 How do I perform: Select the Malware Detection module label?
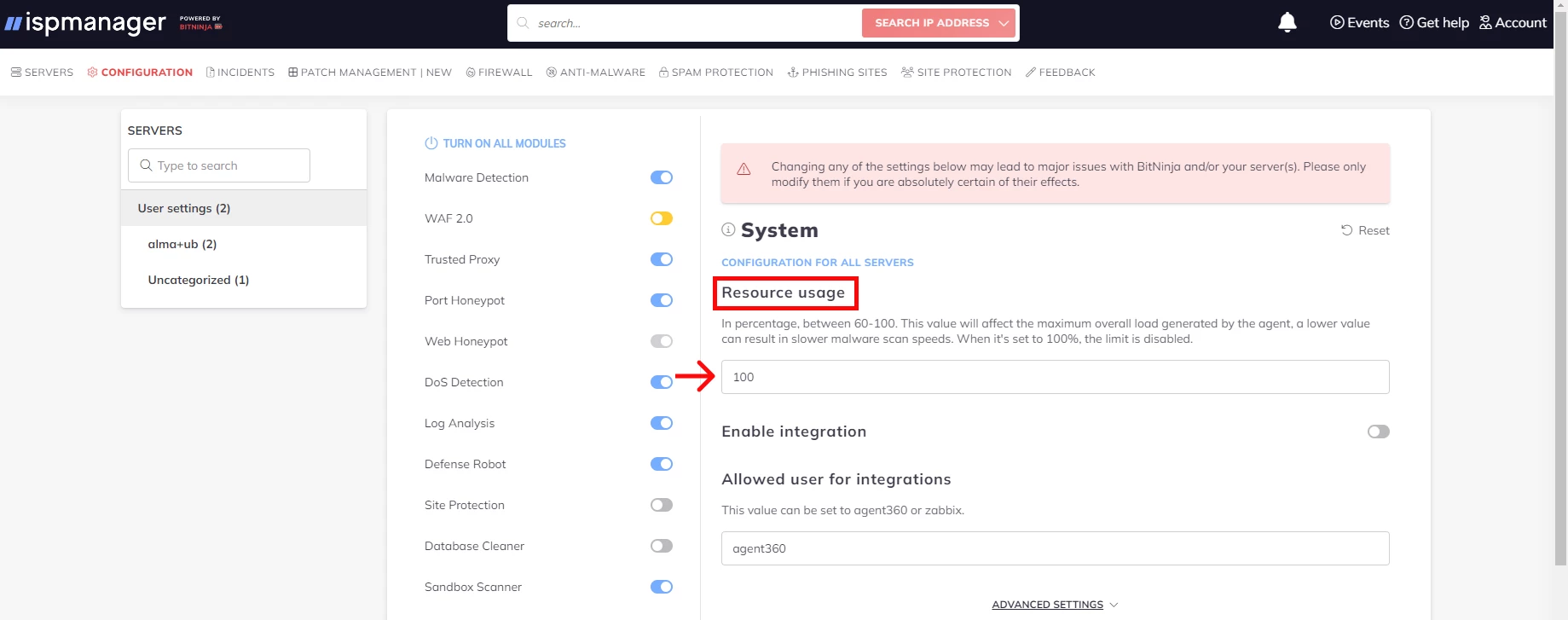point(477,177)
